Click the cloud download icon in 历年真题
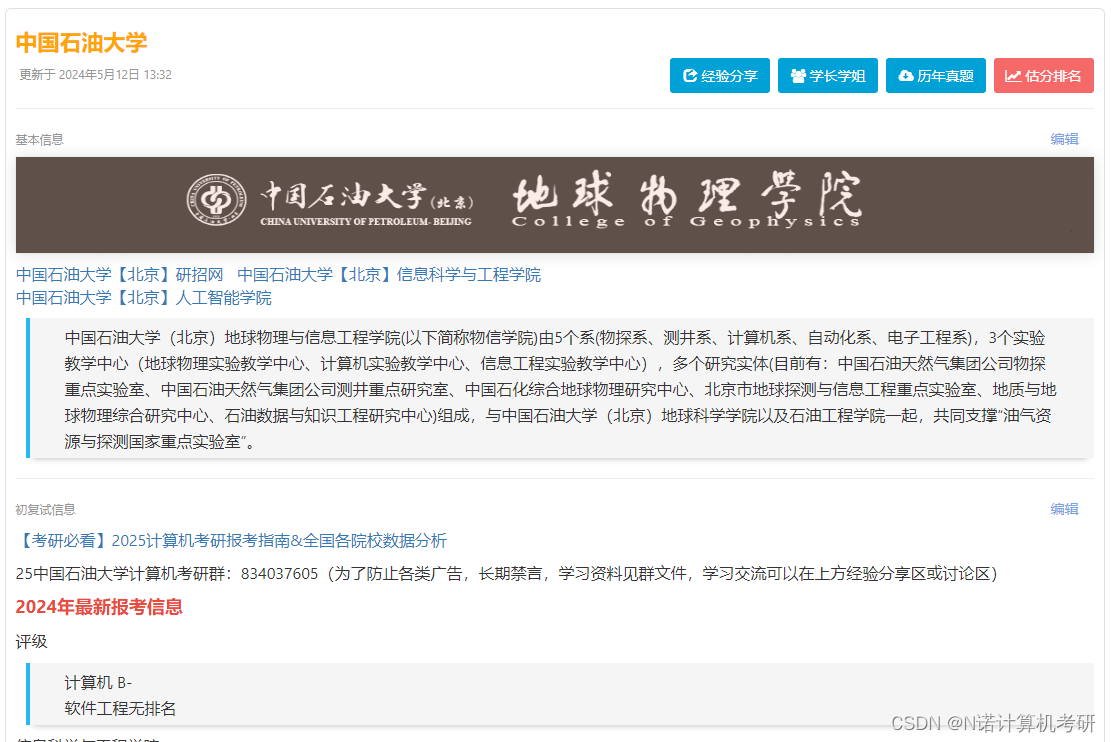The width and height of the screenshot is (1111, 742). coord(906,76)
